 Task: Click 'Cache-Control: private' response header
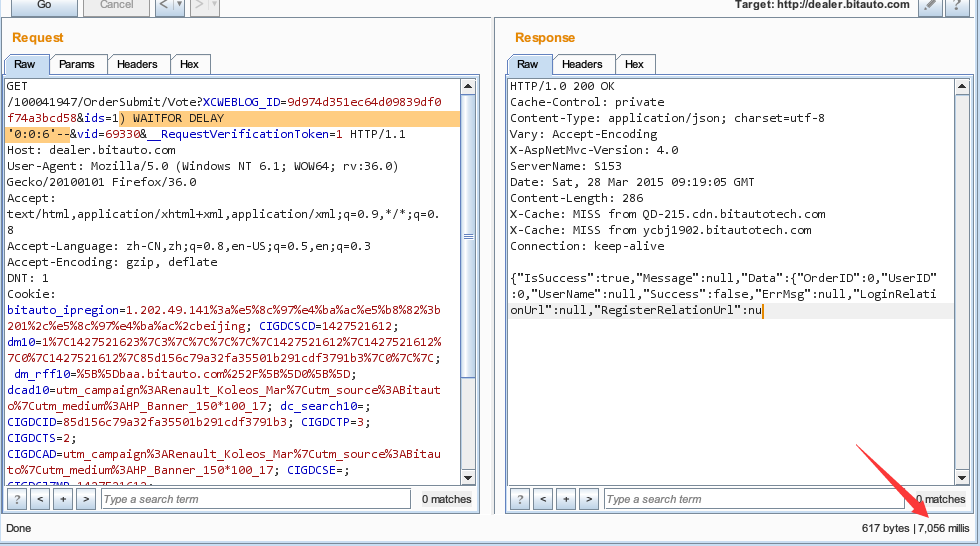point(587,102)
